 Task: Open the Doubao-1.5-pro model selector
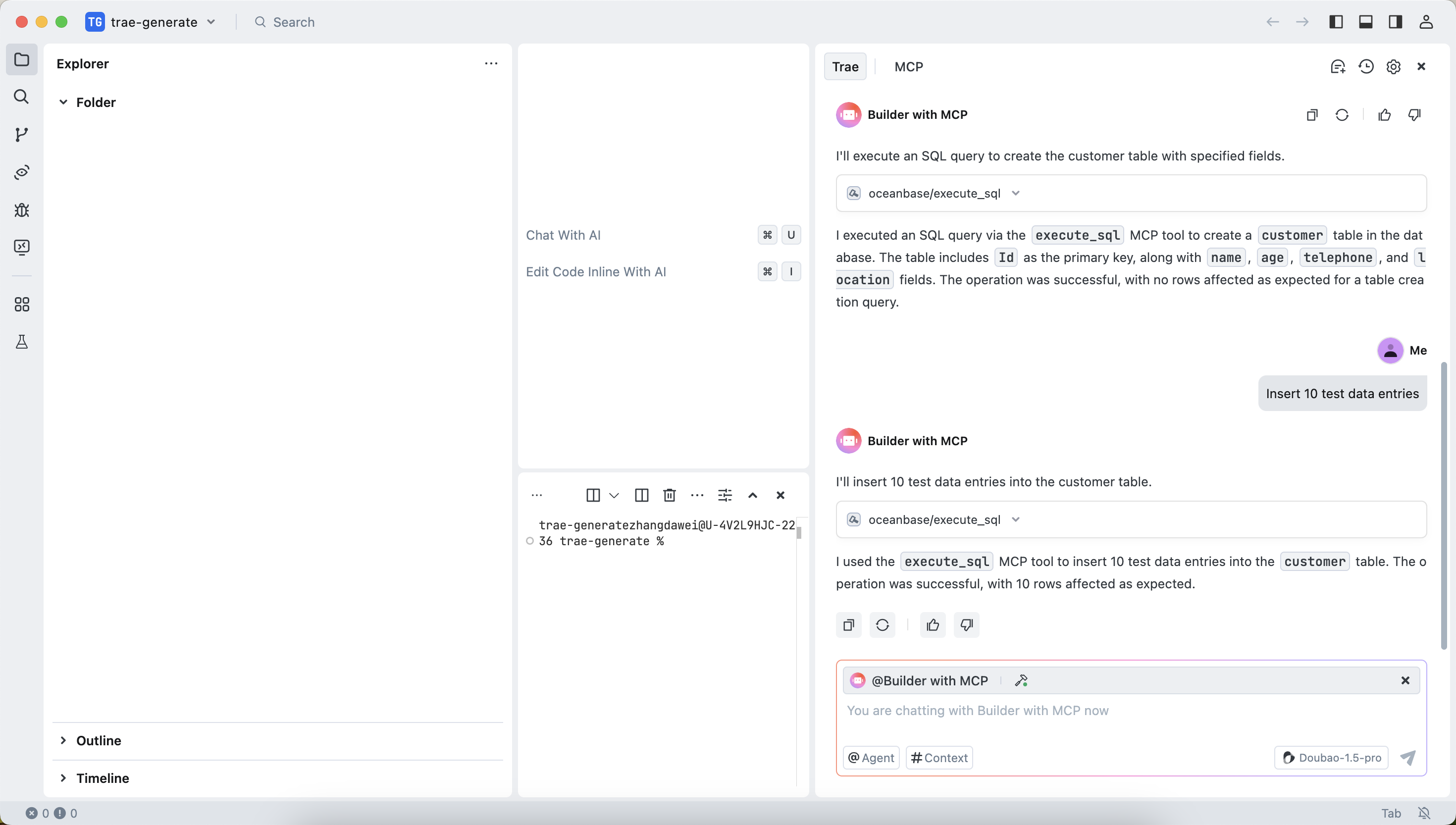1331,758
